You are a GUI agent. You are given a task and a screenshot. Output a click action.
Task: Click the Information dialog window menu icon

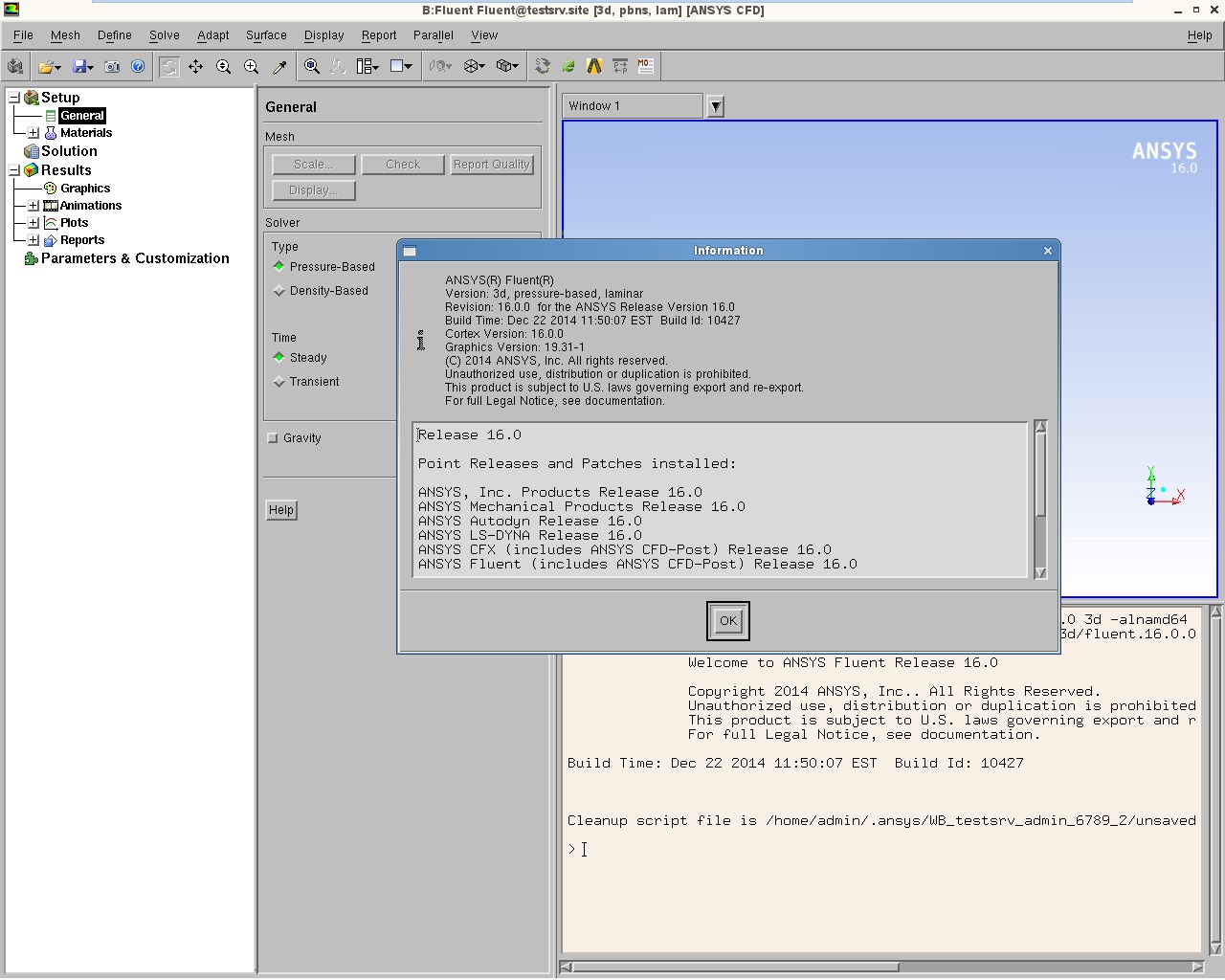coord(410,251)
